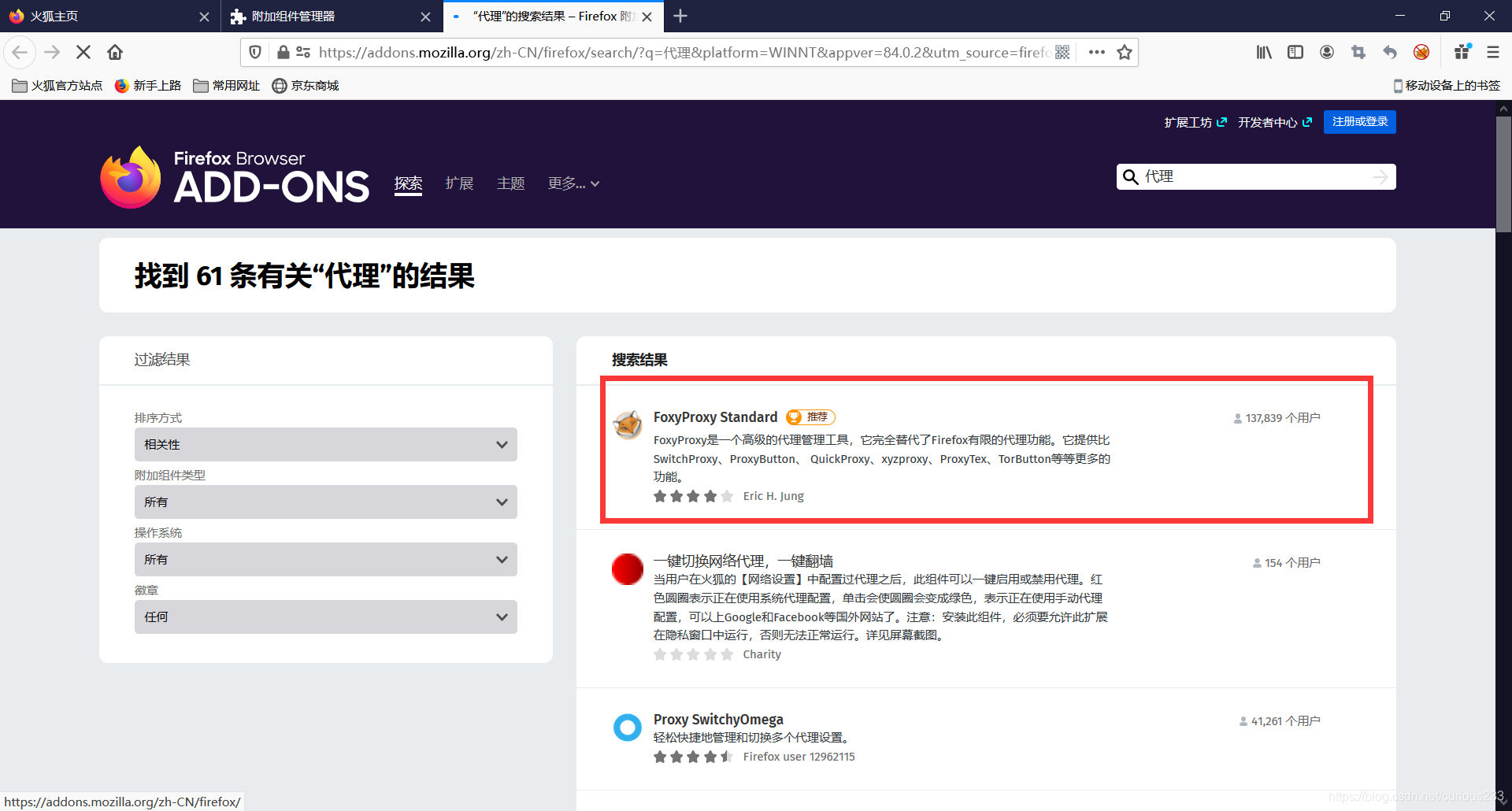This screenshot has height=811, width=1512.
Task: Click the 注册或登录 button
Action: click(x=1360, y=122)
